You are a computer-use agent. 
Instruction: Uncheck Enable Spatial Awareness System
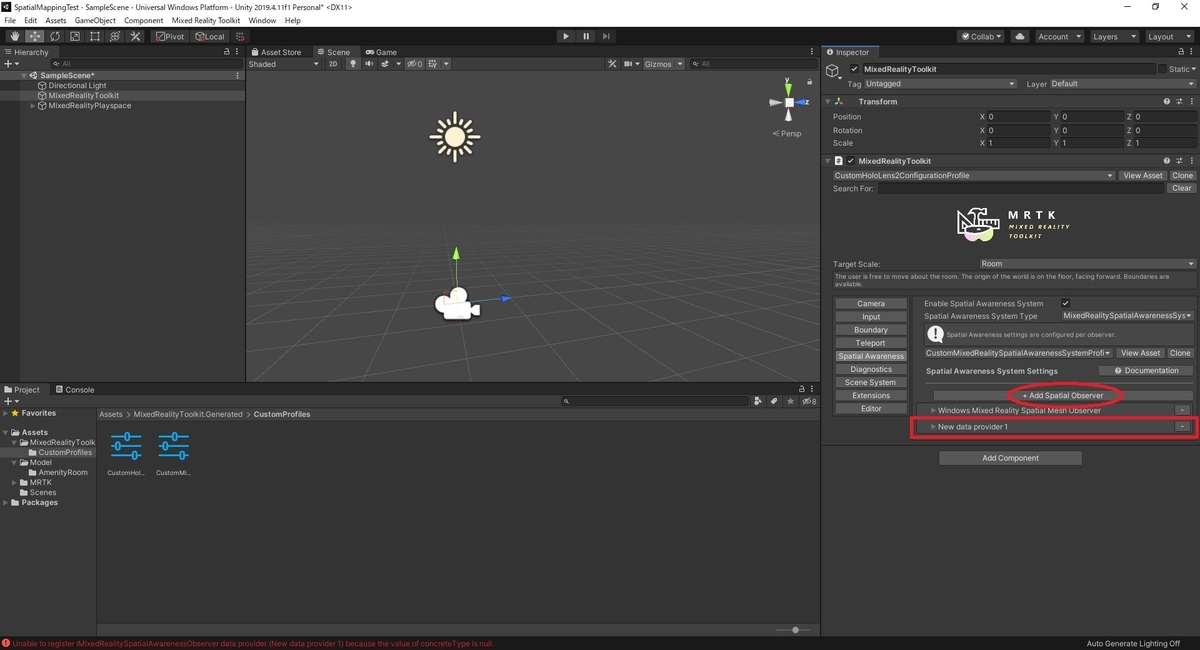click(x=1065, y=303)
